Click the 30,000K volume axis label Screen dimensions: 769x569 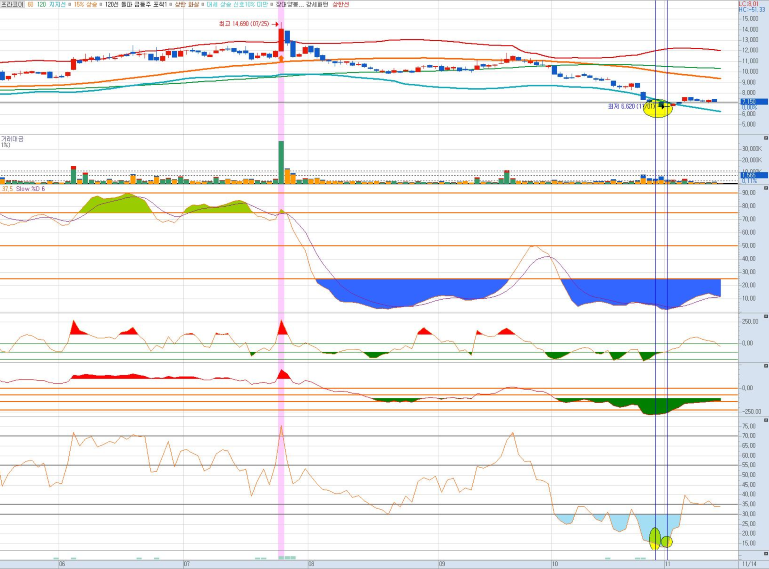pos(751,149)
